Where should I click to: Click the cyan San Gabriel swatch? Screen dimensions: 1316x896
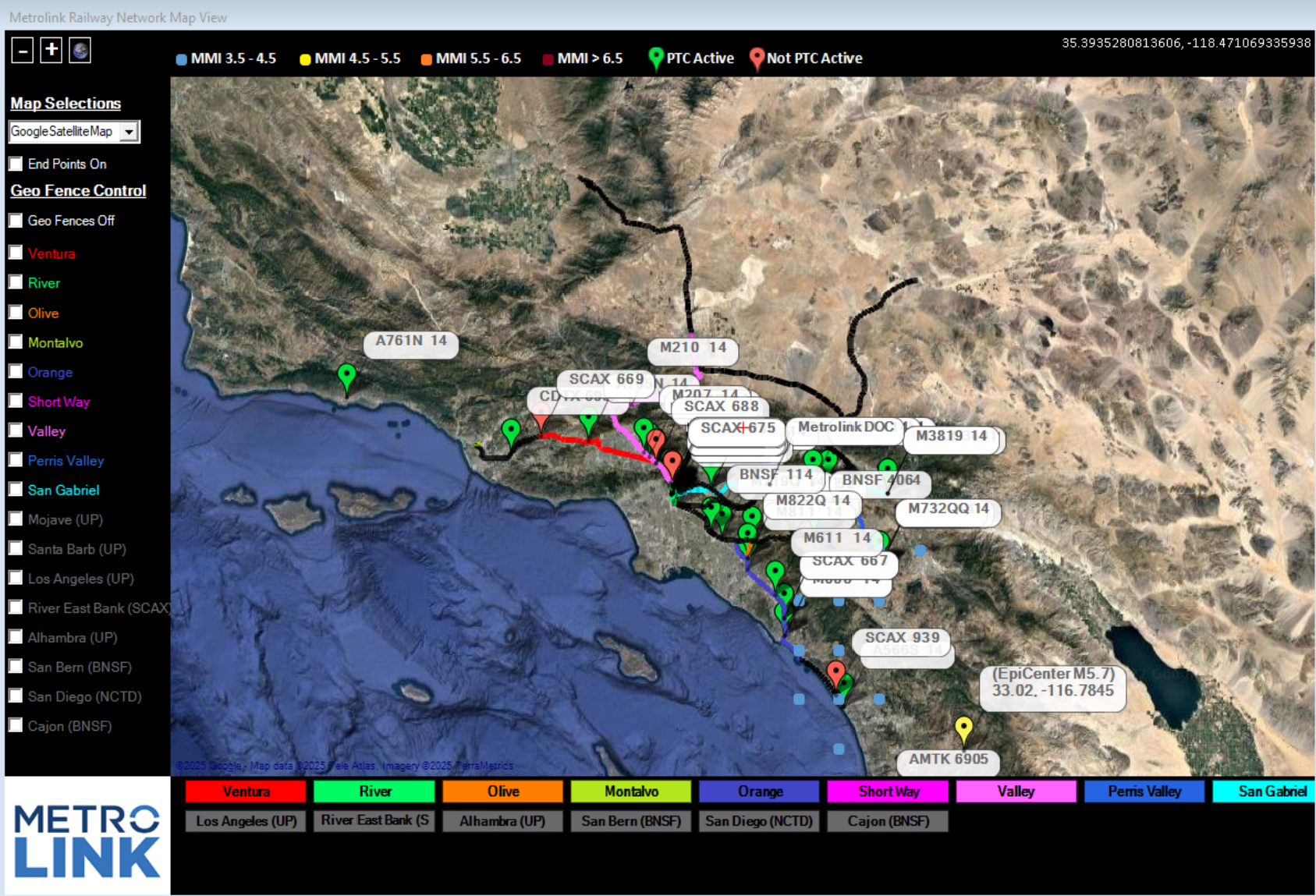(x=1264, y=792)
